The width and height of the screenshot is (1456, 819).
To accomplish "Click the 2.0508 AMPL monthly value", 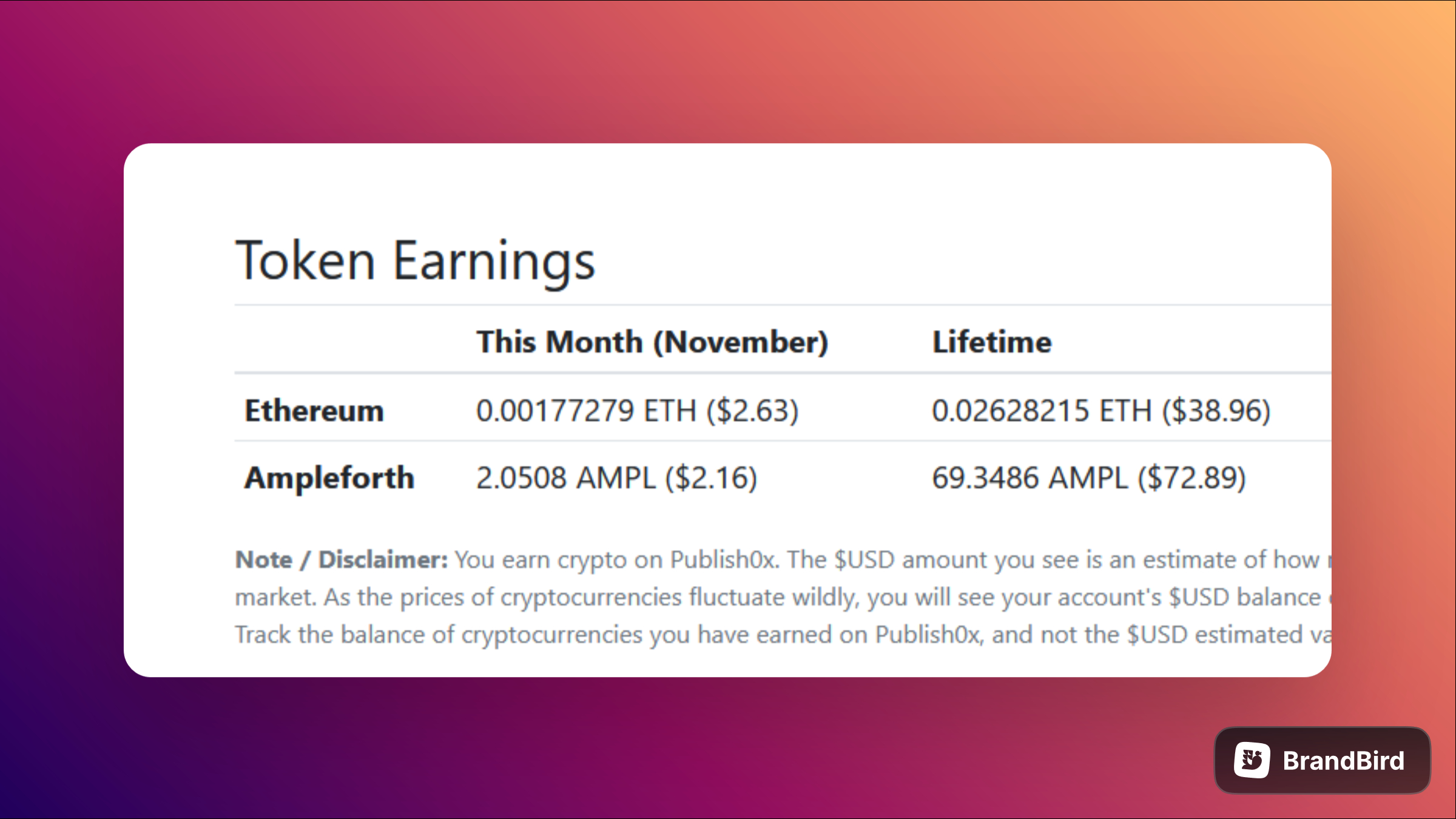I will [x=565, y=478].
